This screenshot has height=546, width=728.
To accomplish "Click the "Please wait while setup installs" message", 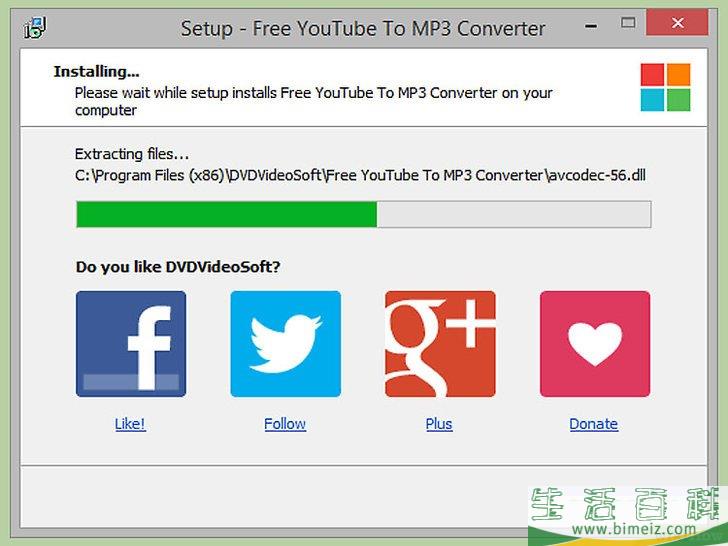I will pos(313,101).
